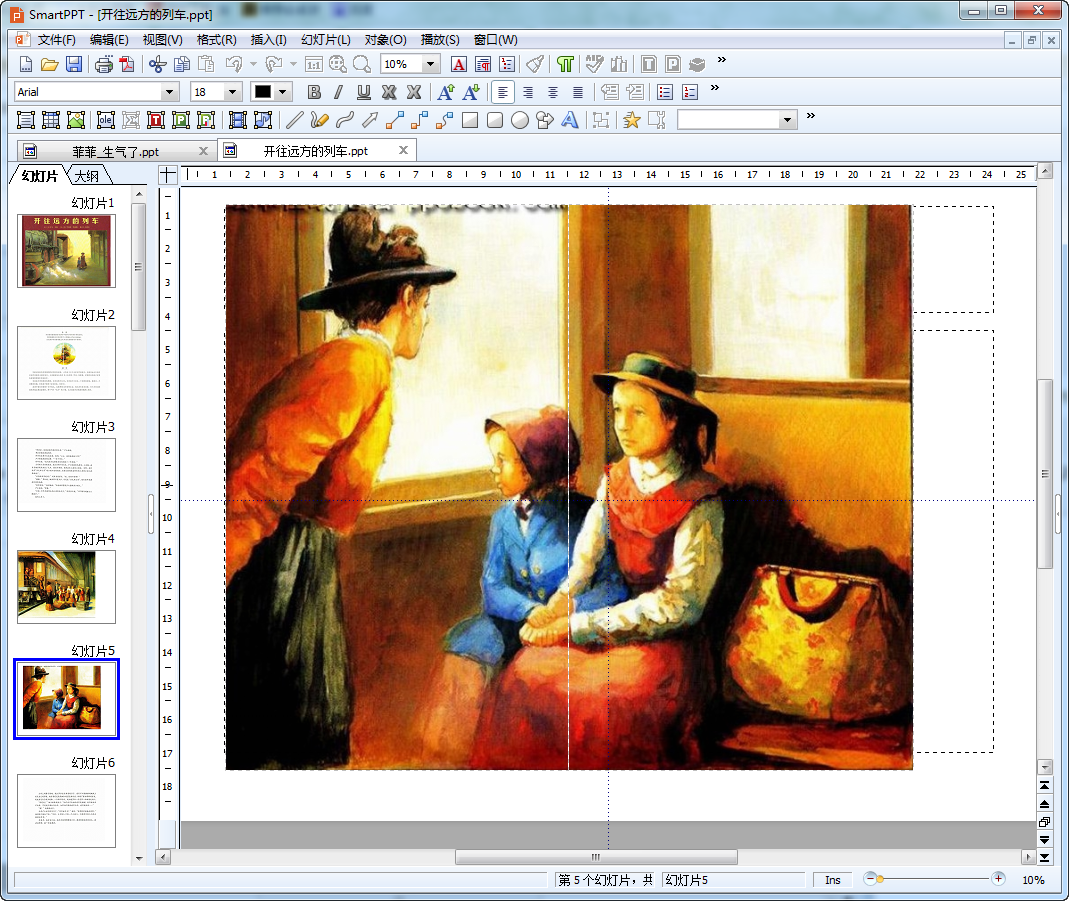Open the 10% zoom level dropdown
Viewport: 1069px width, 901px height.
click(x=430, y=64)
